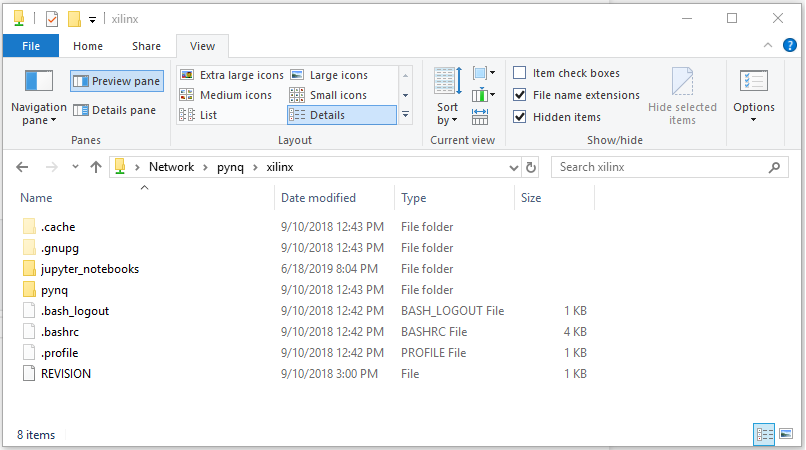This screenshot has height=450, width=806.
Task: Enable Item check boxes
Action: pyautogui.click(x=520, y=73)
